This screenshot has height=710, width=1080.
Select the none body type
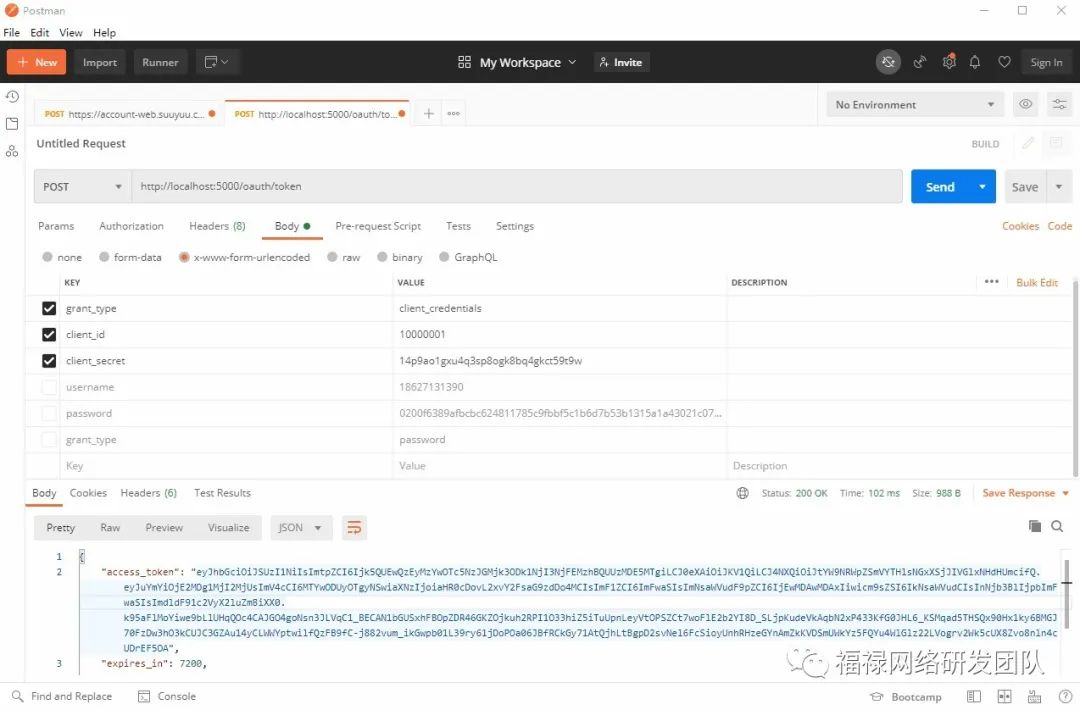tap(47, 257)
